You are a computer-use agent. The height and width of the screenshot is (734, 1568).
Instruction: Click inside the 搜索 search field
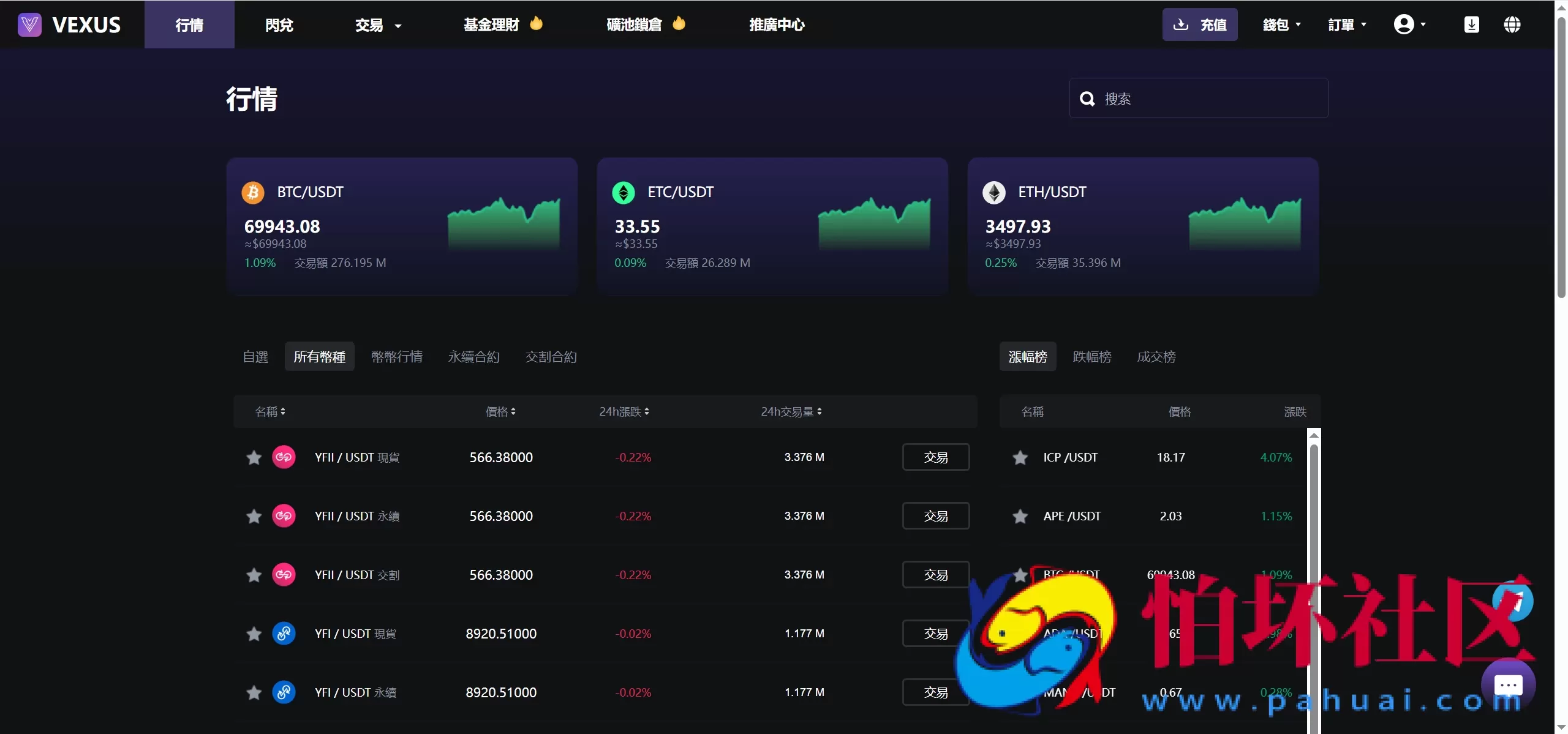1194,98
